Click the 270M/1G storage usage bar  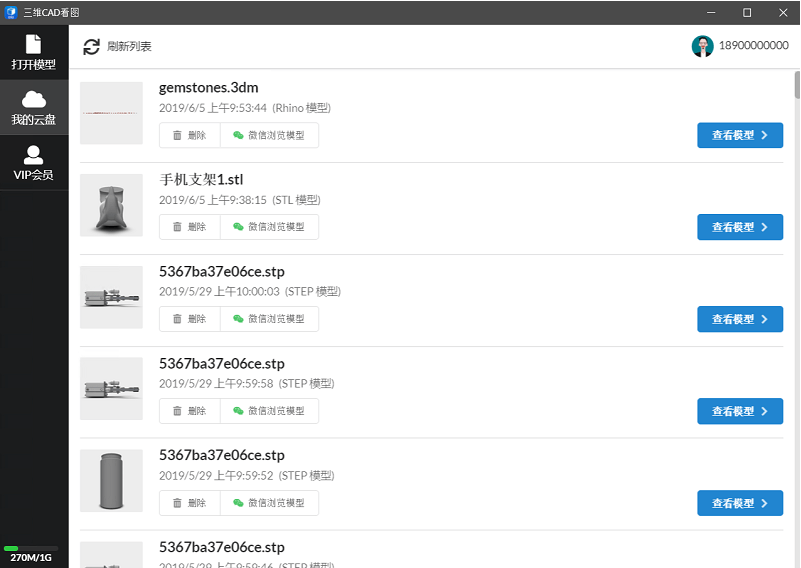[31, 548]
